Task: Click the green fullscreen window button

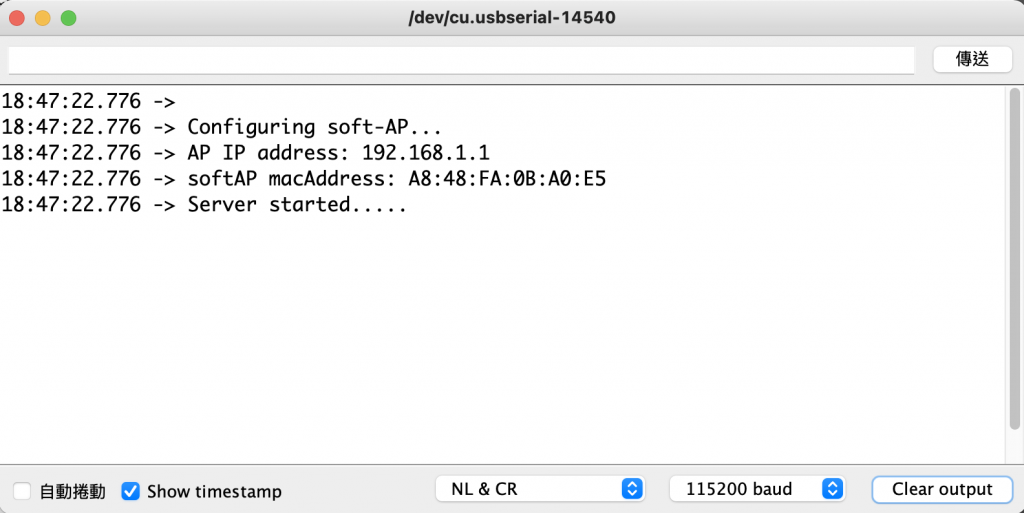Action: [x=69, y=18]
